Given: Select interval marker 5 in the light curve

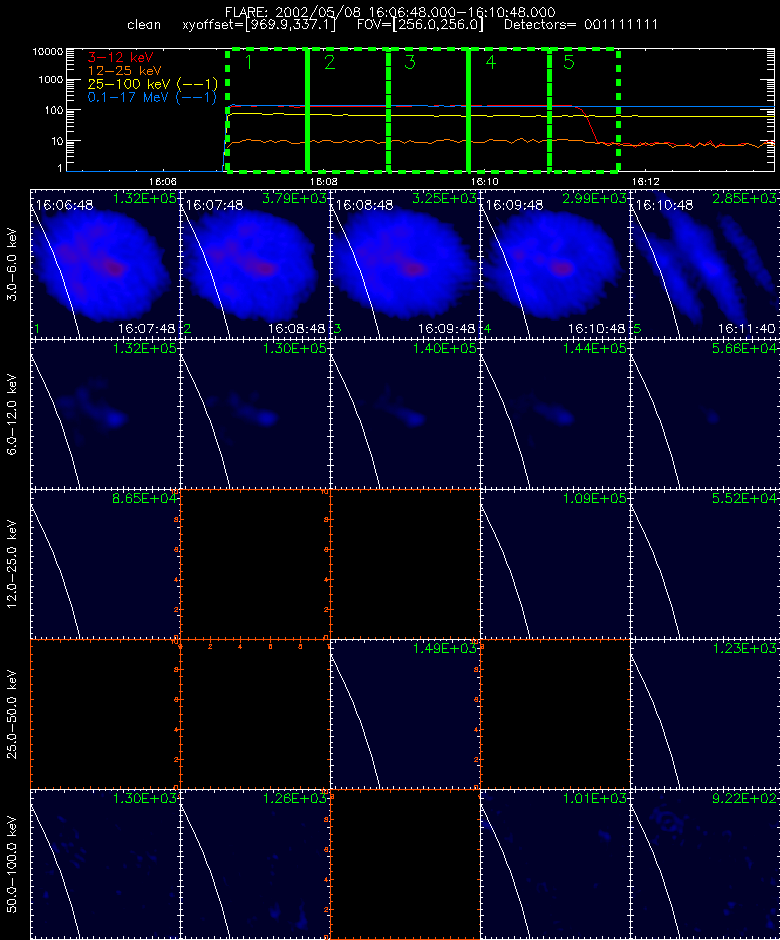Looking at the screenshot, I should tap(569, 62).
